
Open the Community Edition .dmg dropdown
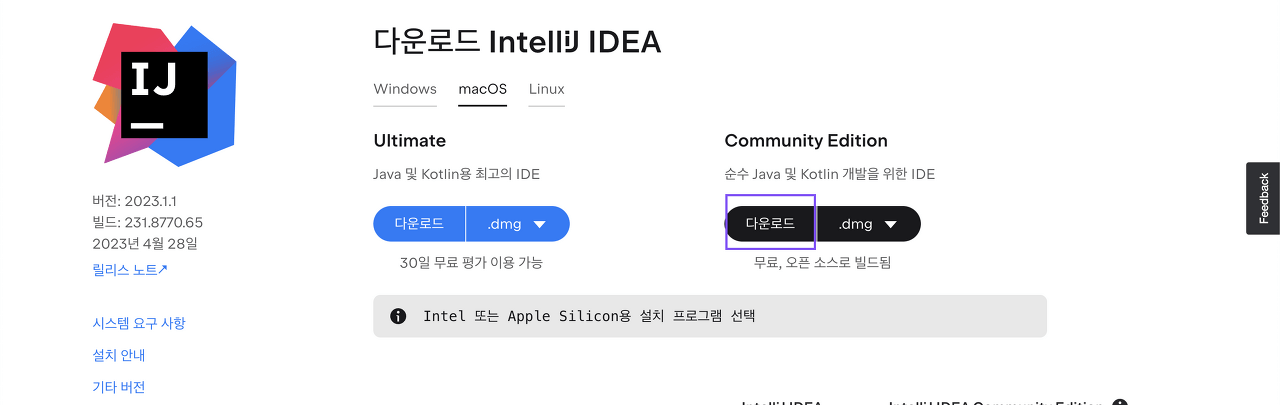[x=869, y=224]
